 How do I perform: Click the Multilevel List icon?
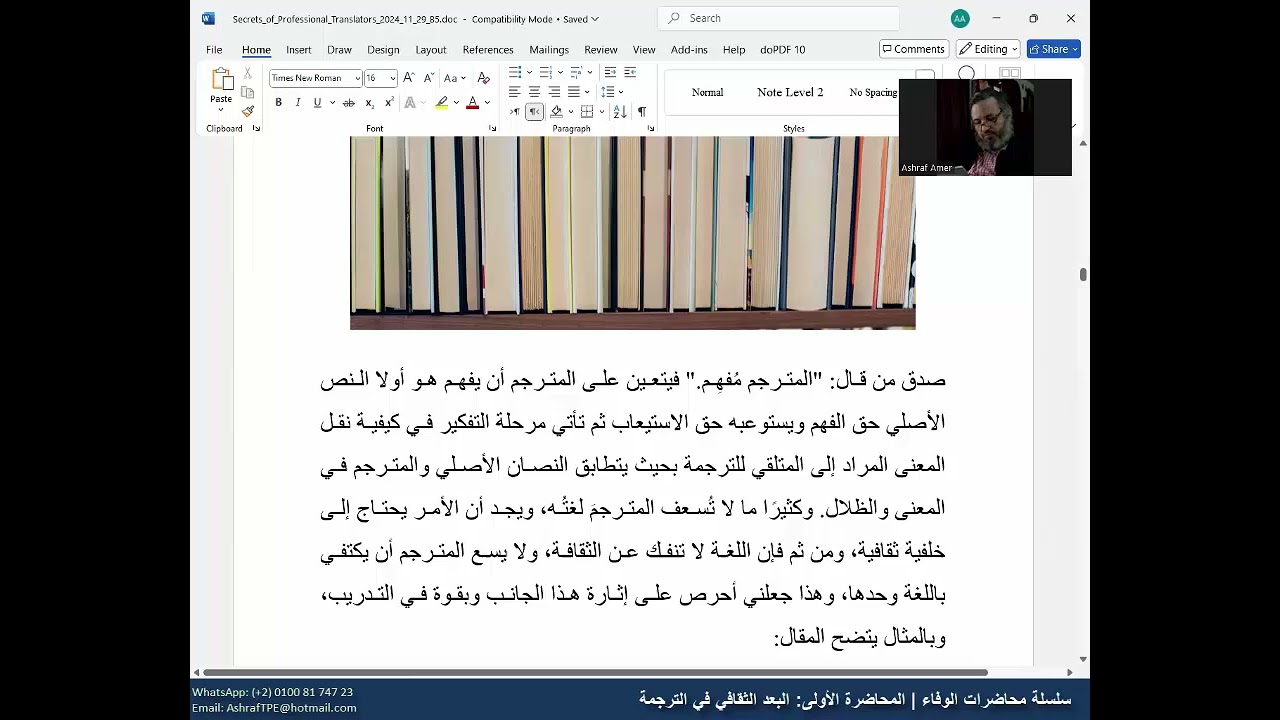pos(575,73)
